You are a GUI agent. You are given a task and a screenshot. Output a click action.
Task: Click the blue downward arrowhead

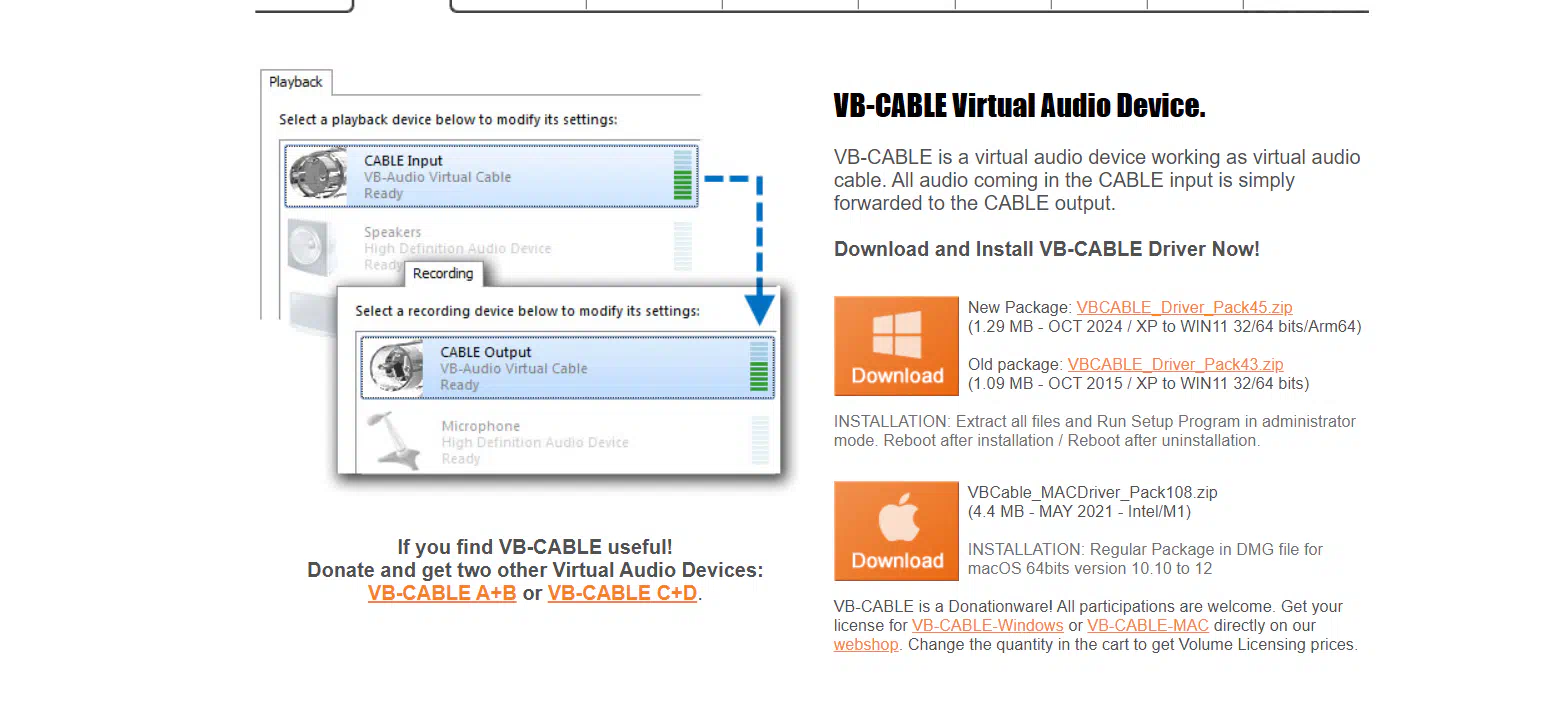[760, 309]
